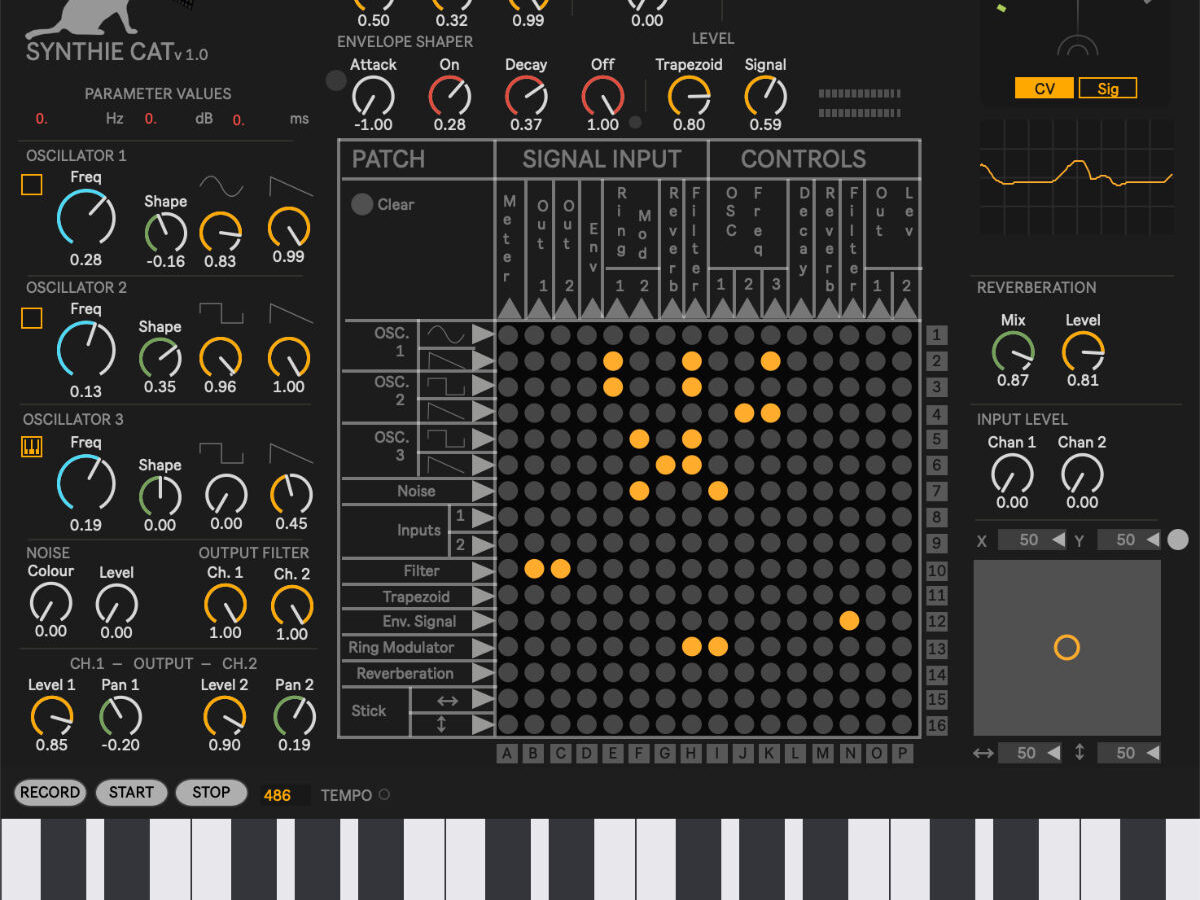Click the row 10 number label
Image resolution: width=1200 pixels, height=900 pixels.
click(x=936, y=570)
